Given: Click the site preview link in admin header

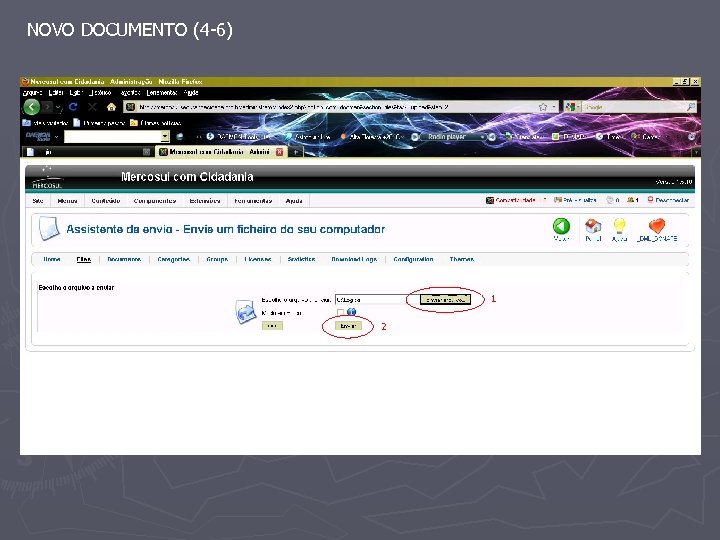Looking at the screenshot, I should tap(575, 200).
